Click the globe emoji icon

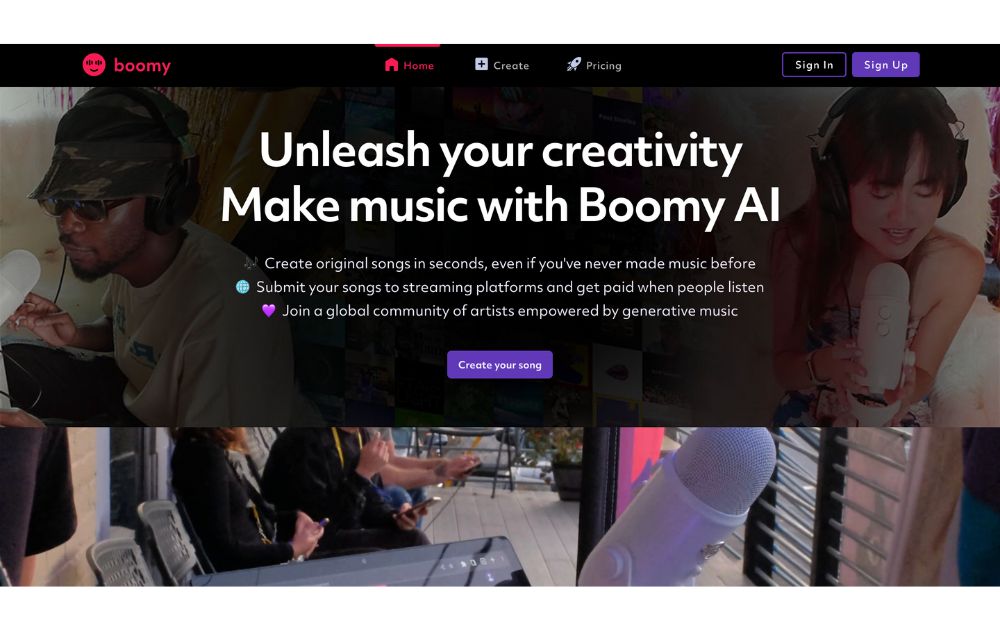(x=242, y=287)
